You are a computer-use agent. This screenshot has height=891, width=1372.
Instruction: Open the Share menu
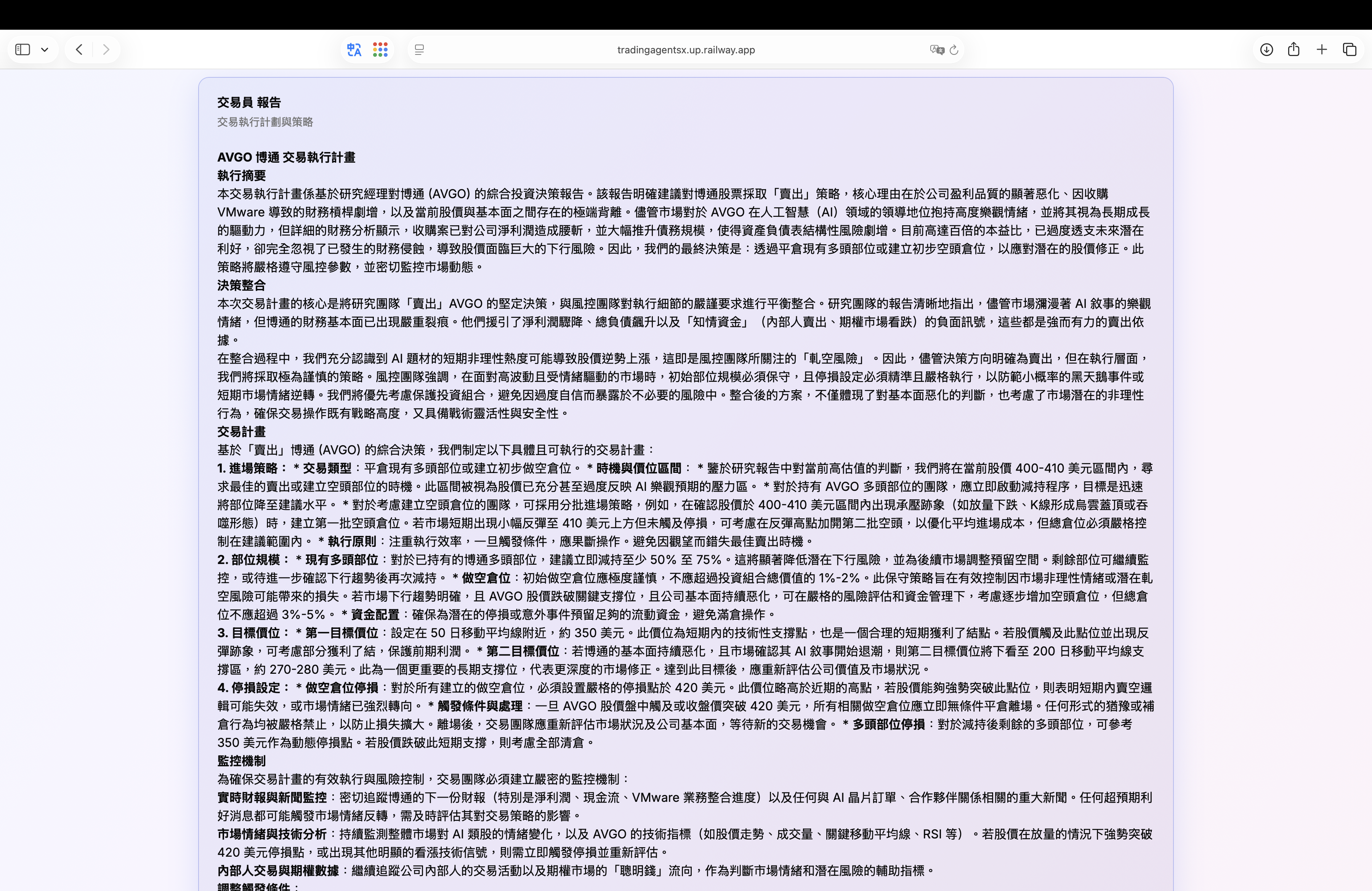[1293, 50]
